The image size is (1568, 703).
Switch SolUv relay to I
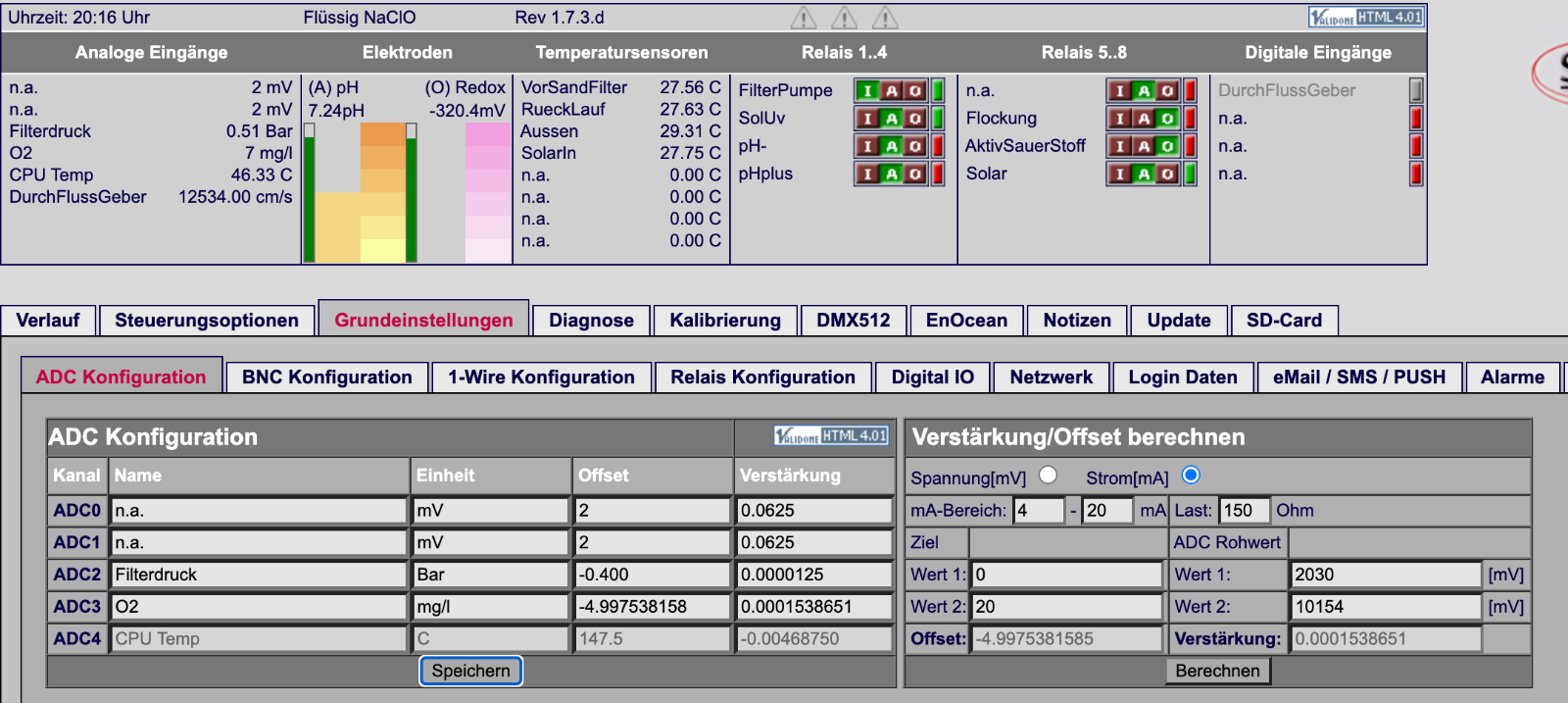tap(867, 119)
